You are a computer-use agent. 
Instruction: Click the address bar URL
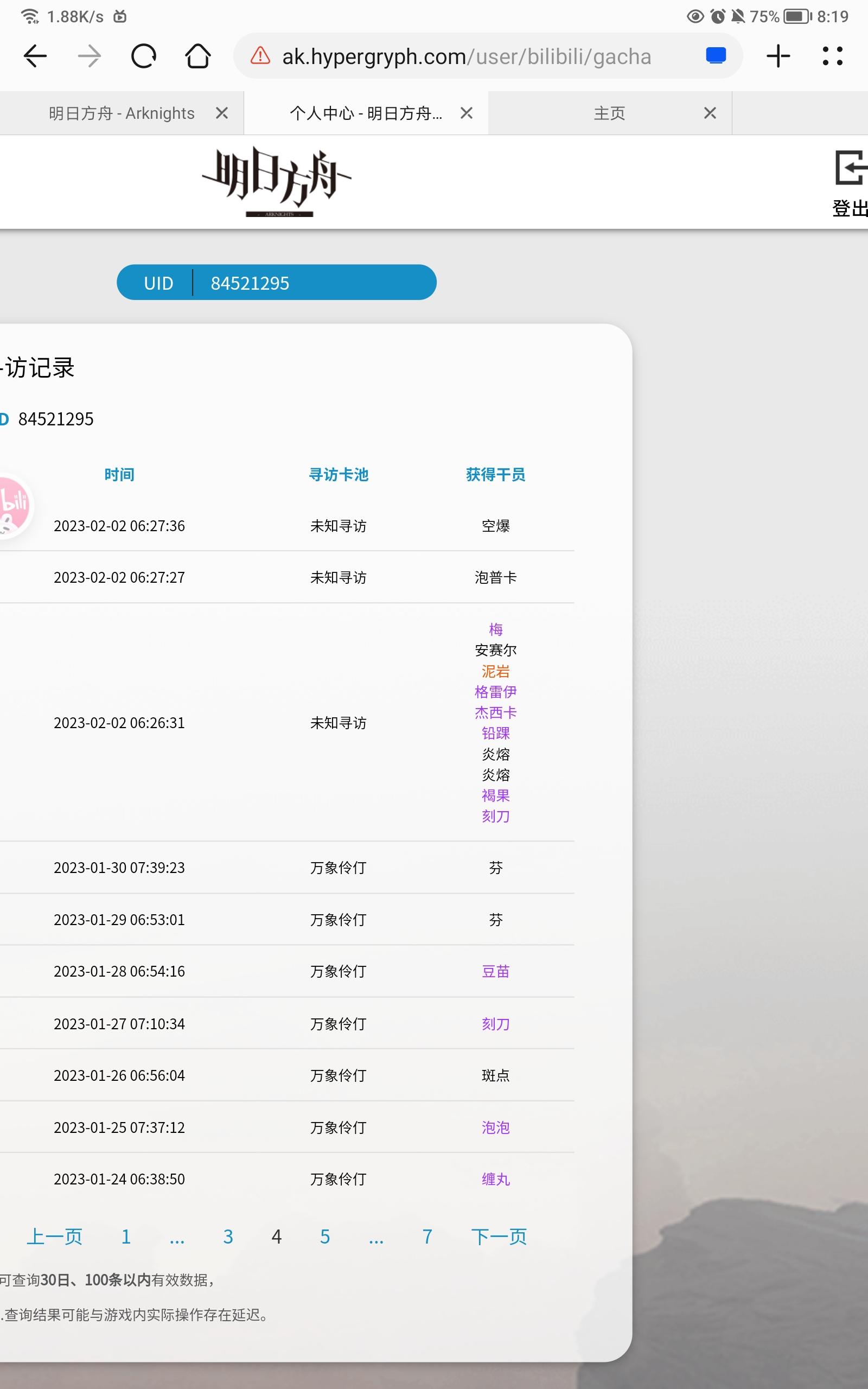pyautogui.click(x=466, y=57)
